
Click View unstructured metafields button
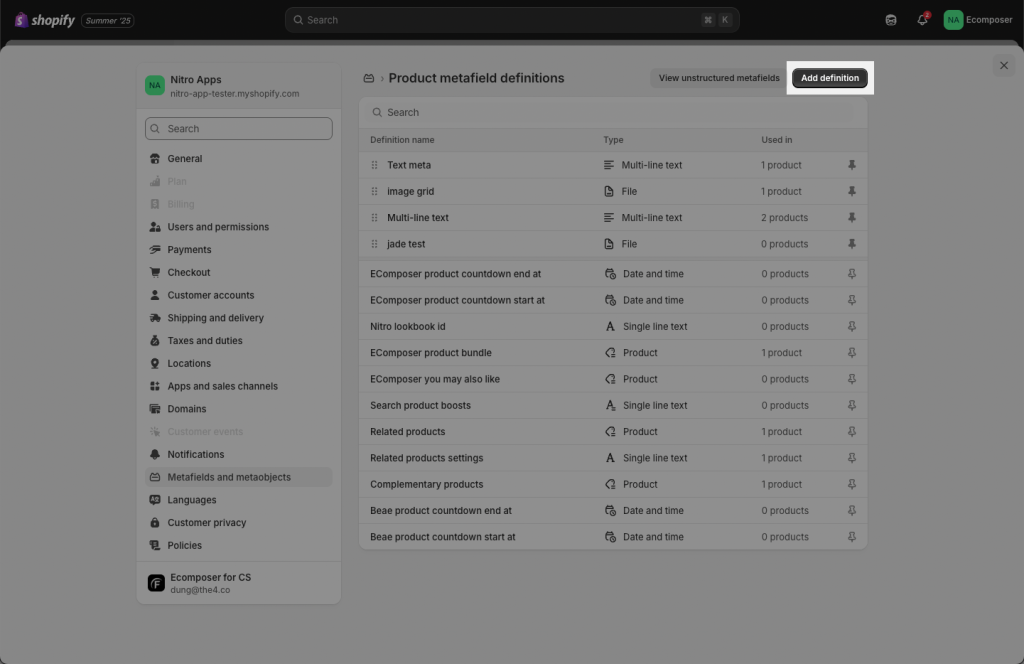point(718,78)
